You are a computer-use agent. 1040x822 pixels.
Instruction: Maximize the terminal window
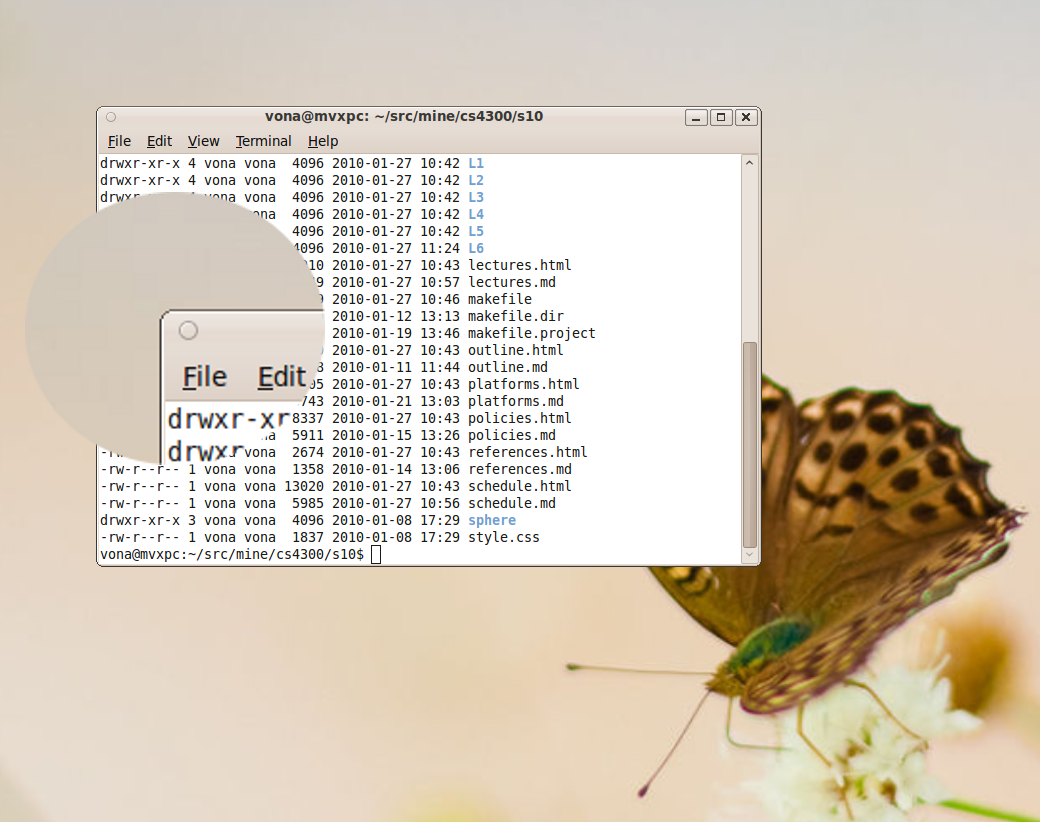721,117
